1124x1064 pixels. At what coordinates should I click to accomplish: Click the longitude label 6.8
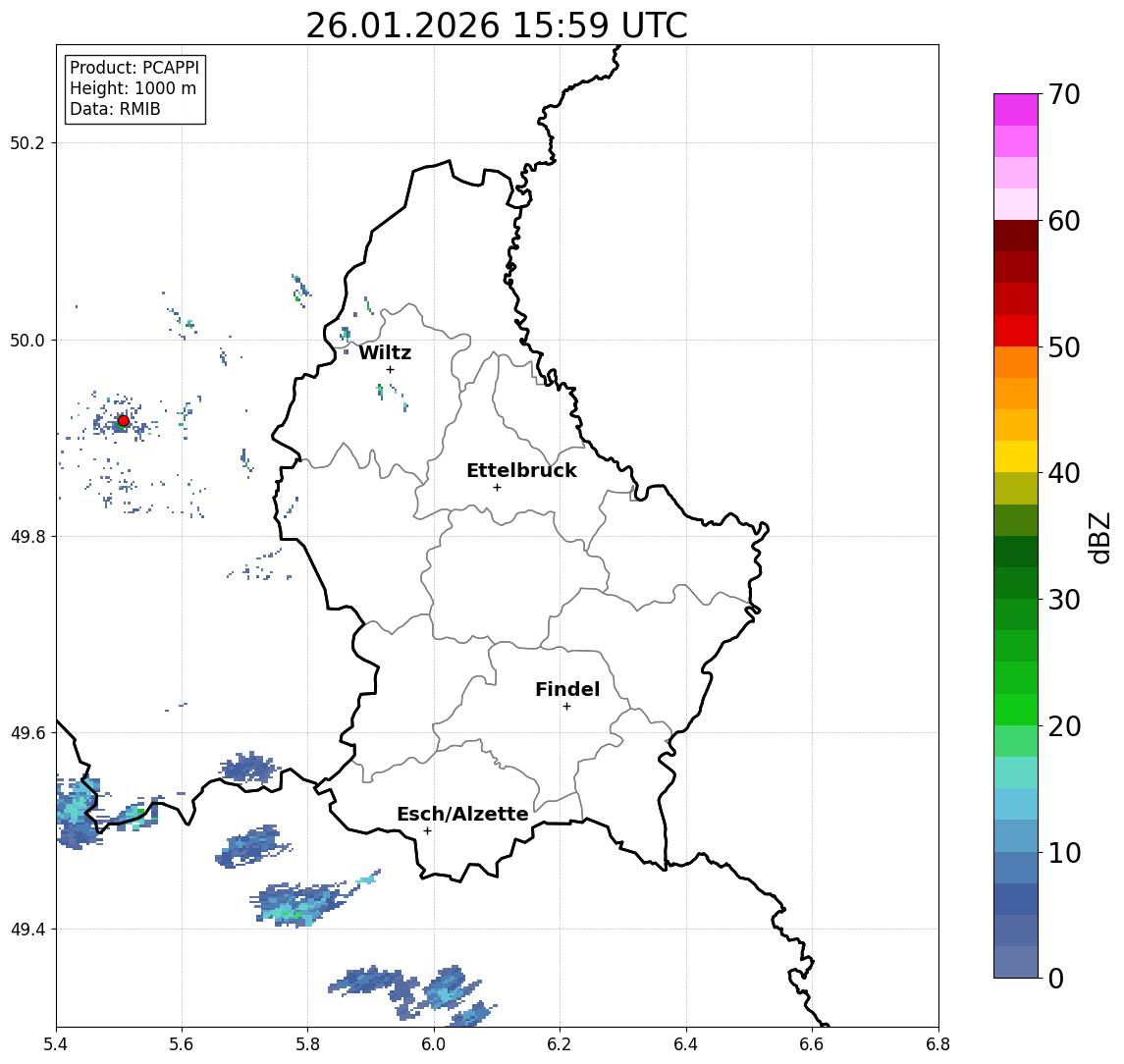(x=937, y=1044)
